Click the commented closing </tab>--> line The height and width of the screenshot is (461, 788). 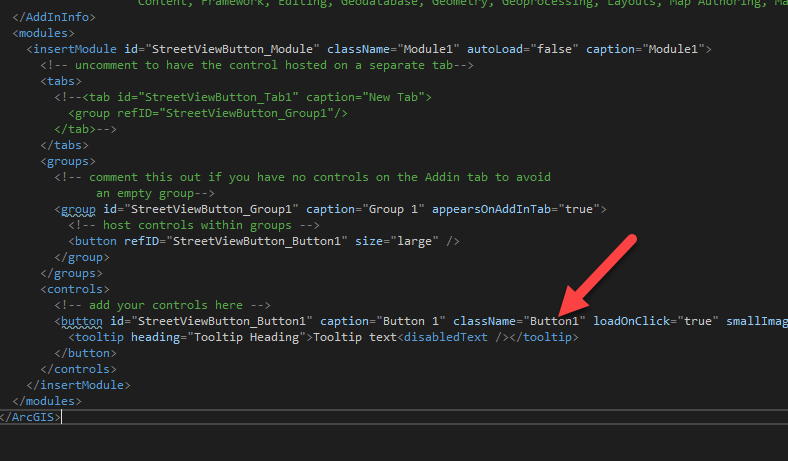85,129
